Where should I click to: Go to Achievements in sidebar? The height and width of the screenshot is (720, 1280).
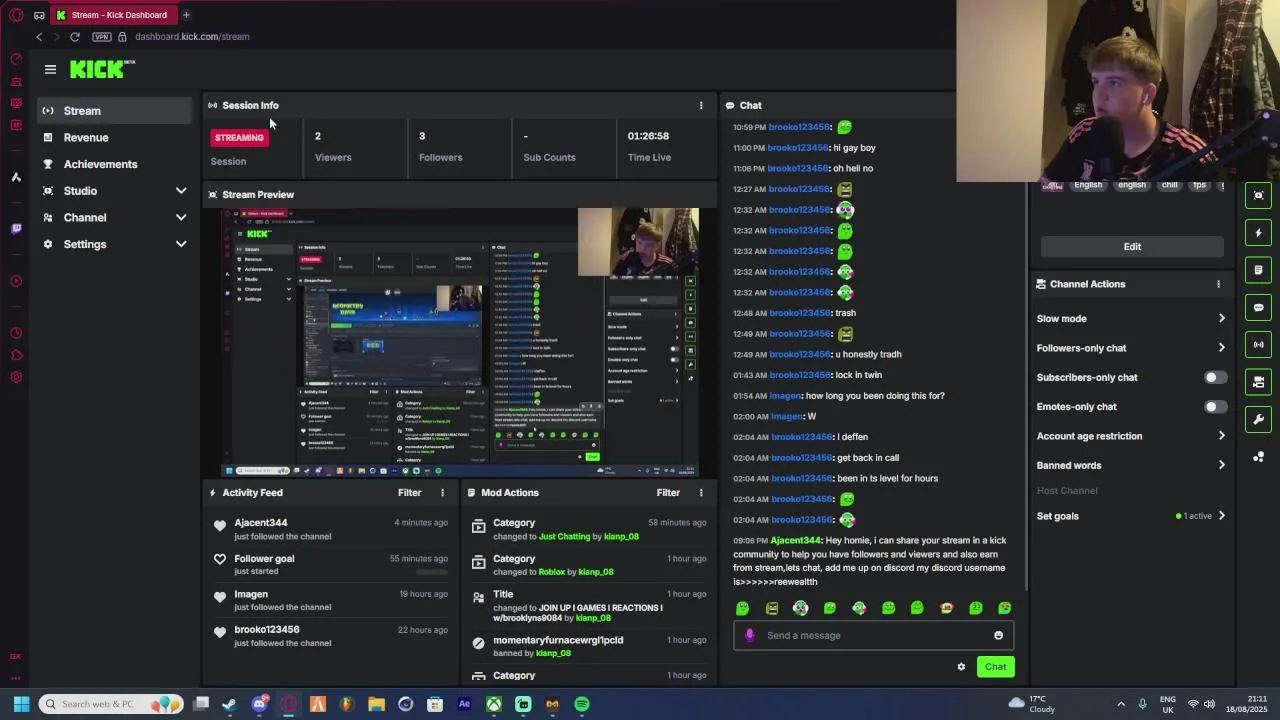115,164
